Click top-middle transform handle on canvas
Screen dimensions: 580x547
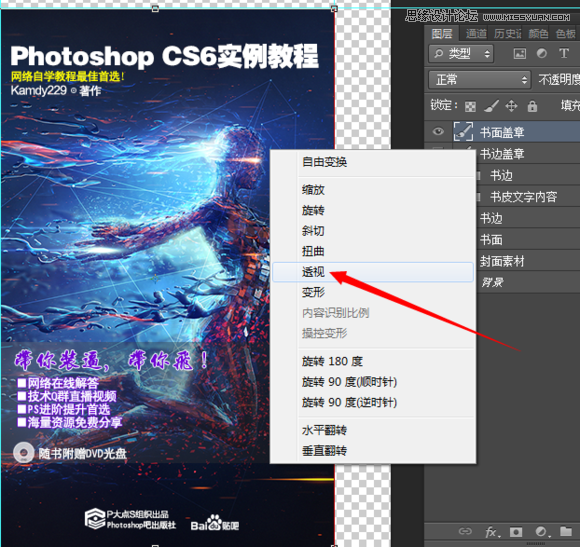[155, 9]
